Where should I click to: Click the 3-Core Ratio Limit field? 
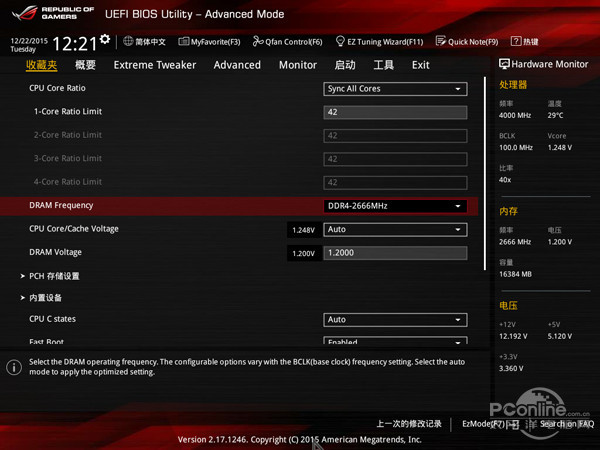(395, 159)
